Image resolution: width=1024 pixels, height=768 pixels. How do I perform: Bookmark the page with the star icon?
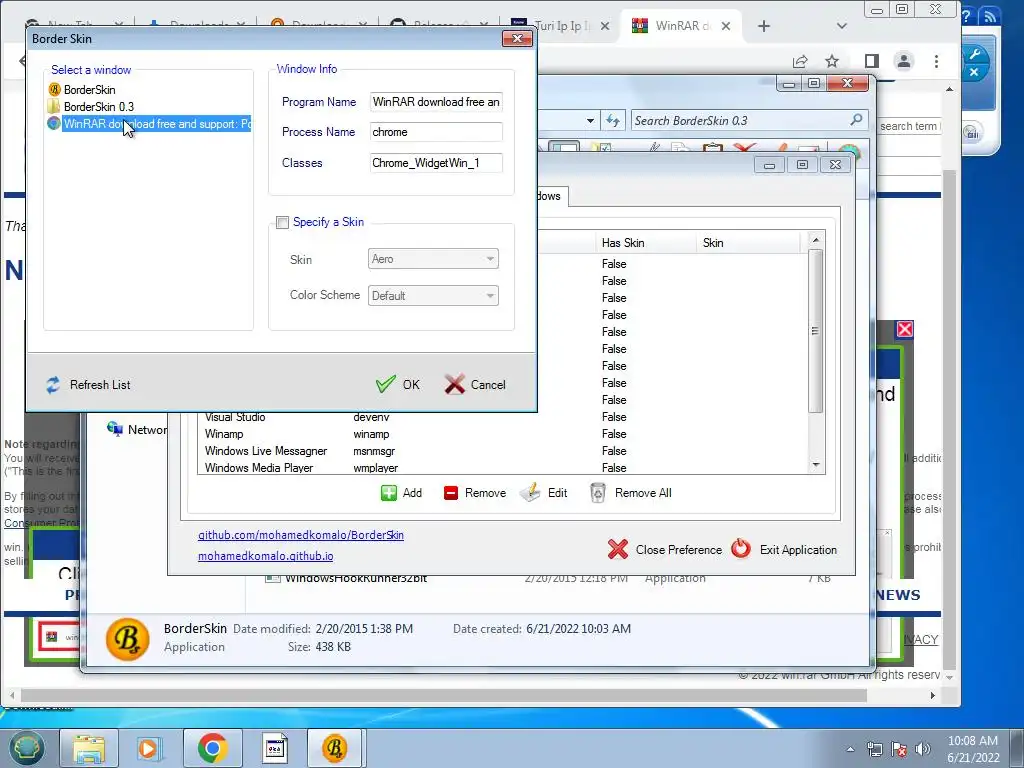pos(831,61)
